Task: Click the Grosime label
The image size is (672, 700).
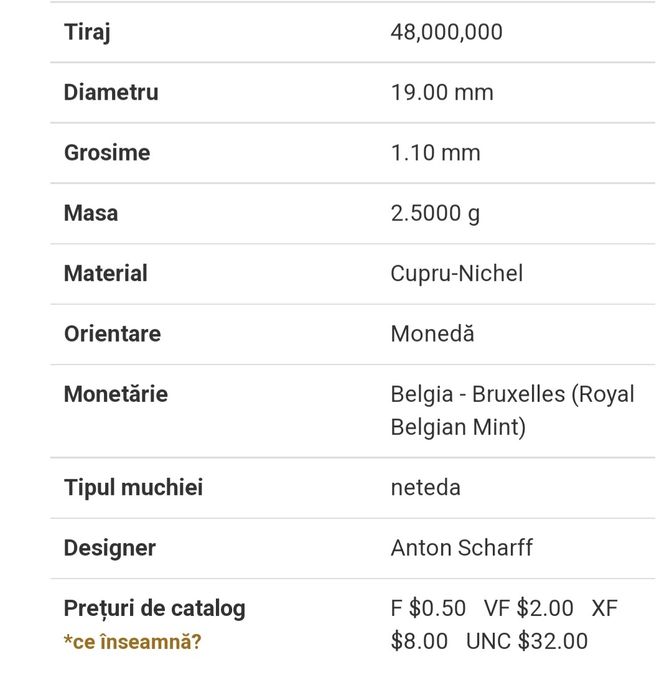Action: (107, 153)
